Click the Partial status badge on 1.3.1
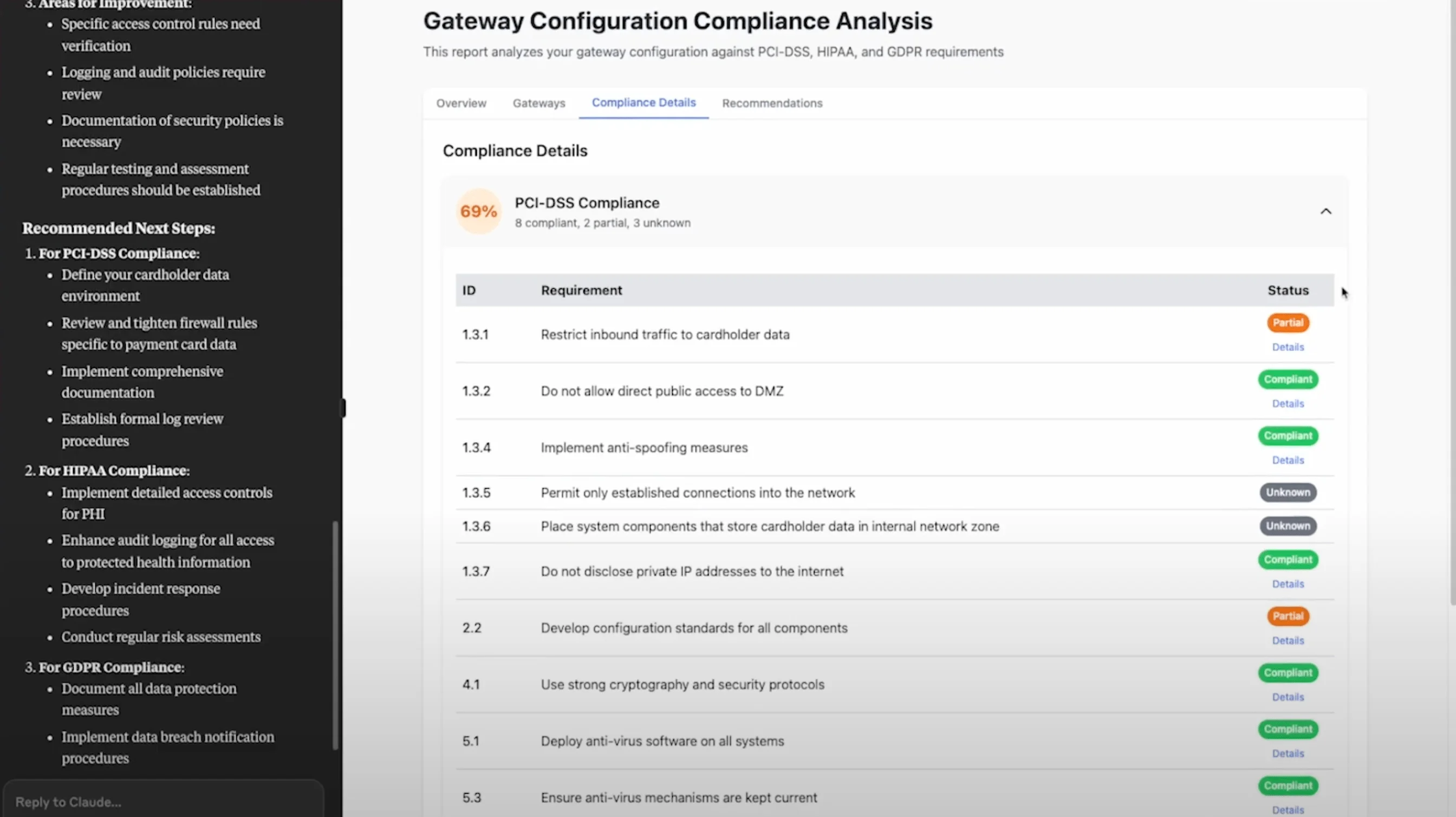This screenshot has width=1456, height=817. tap(1288, 322)
